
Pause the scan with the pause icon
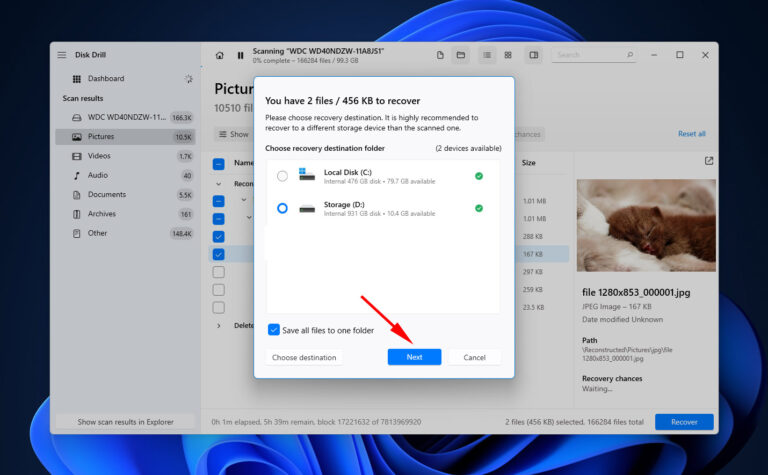point(240,55)
